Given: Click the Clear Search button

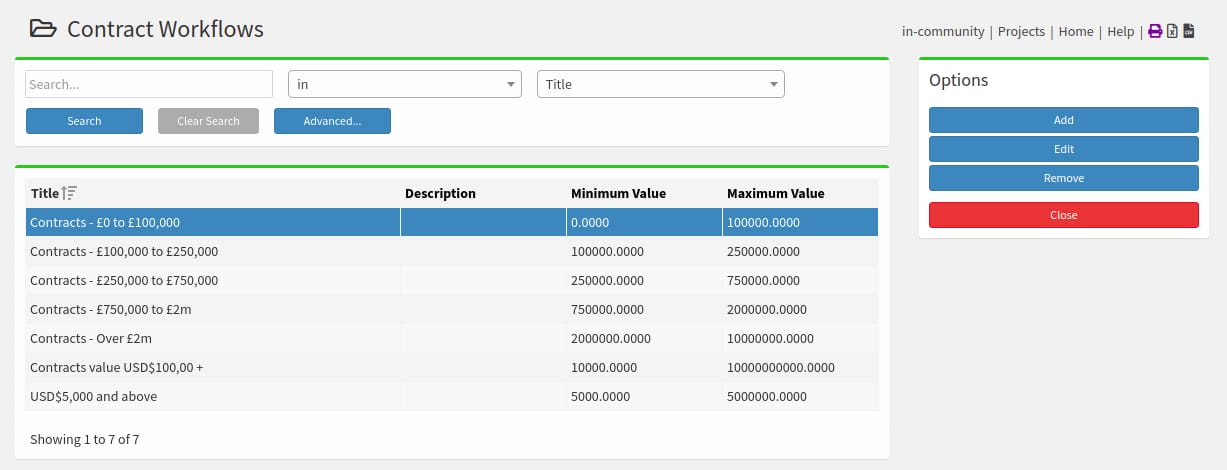Looking at the screenshot, I should coord(208,121).
